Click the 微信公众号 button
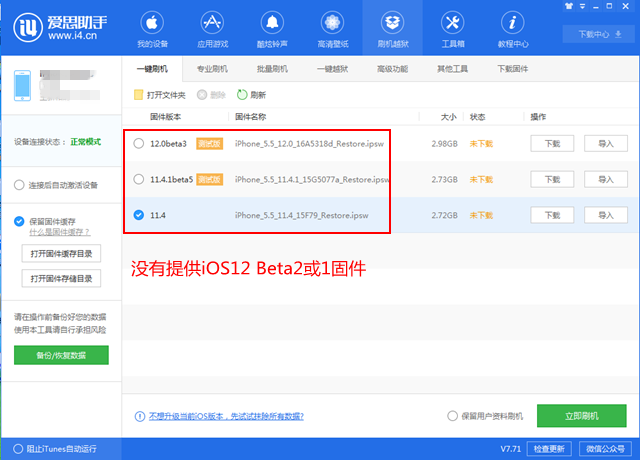This screenshot has width=640, height=460. (x=606, y=449)
